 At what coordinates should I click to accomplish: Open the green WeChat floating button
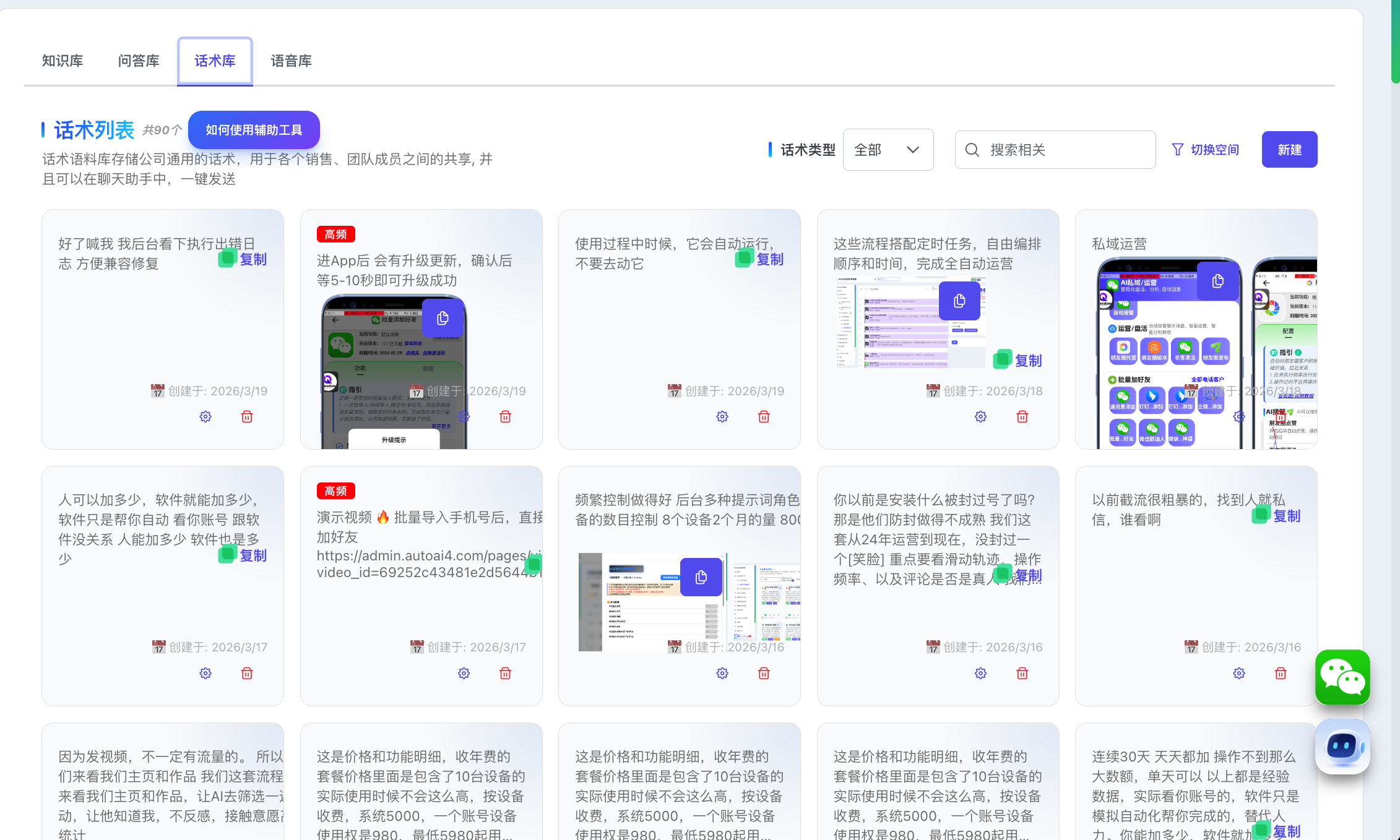tap(1342, 677)
